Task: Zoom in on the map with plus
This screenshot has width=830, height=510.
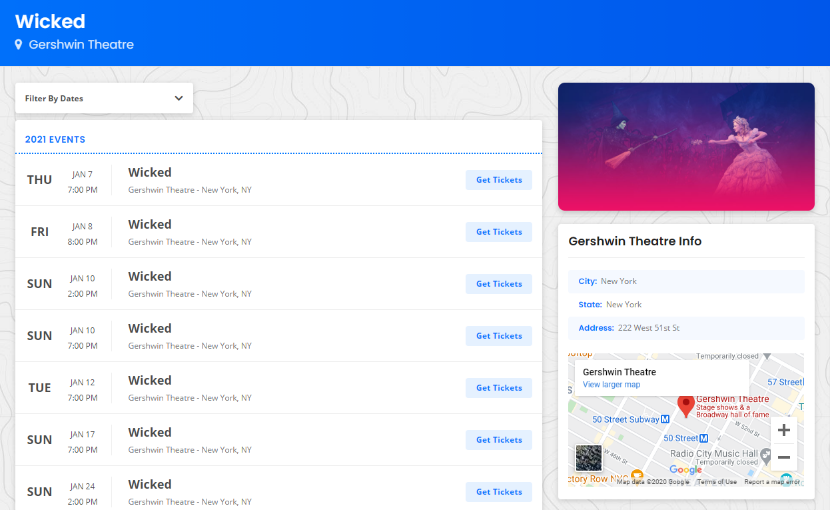Action: pyautogui.click(x=784, y=430)
